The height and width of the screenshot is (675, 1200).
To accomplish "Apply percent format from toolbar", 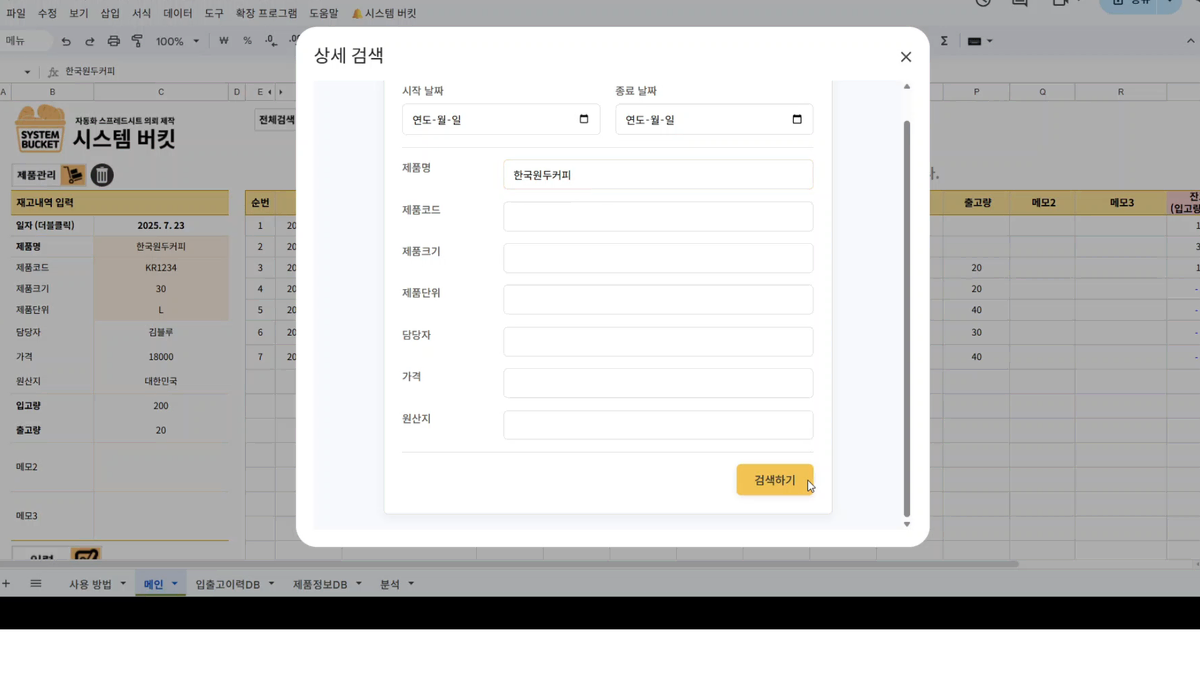I will click(x=247, y=41).
